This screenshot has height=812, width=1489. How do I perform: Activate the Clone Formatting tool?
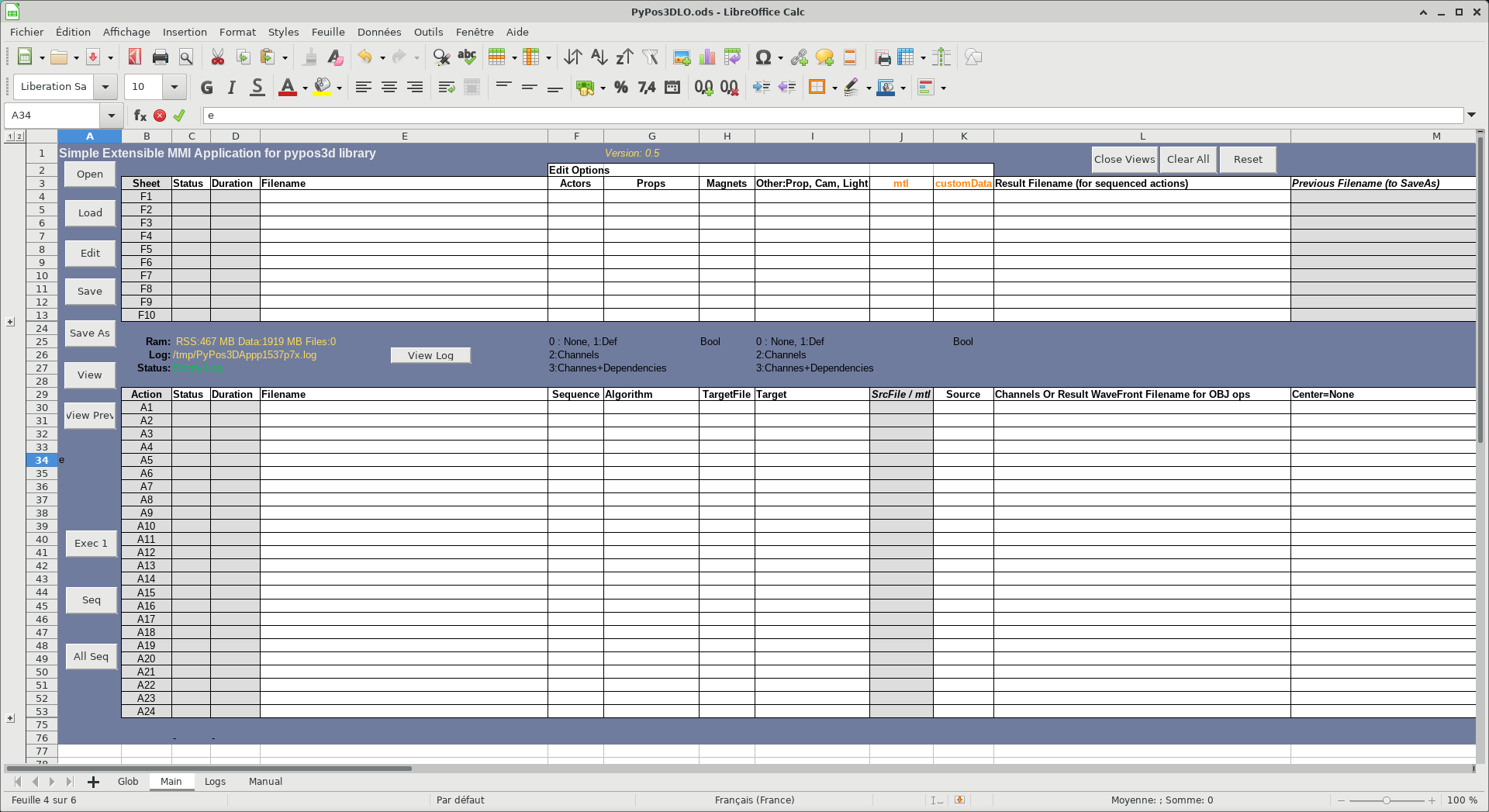tap(310, 57)
